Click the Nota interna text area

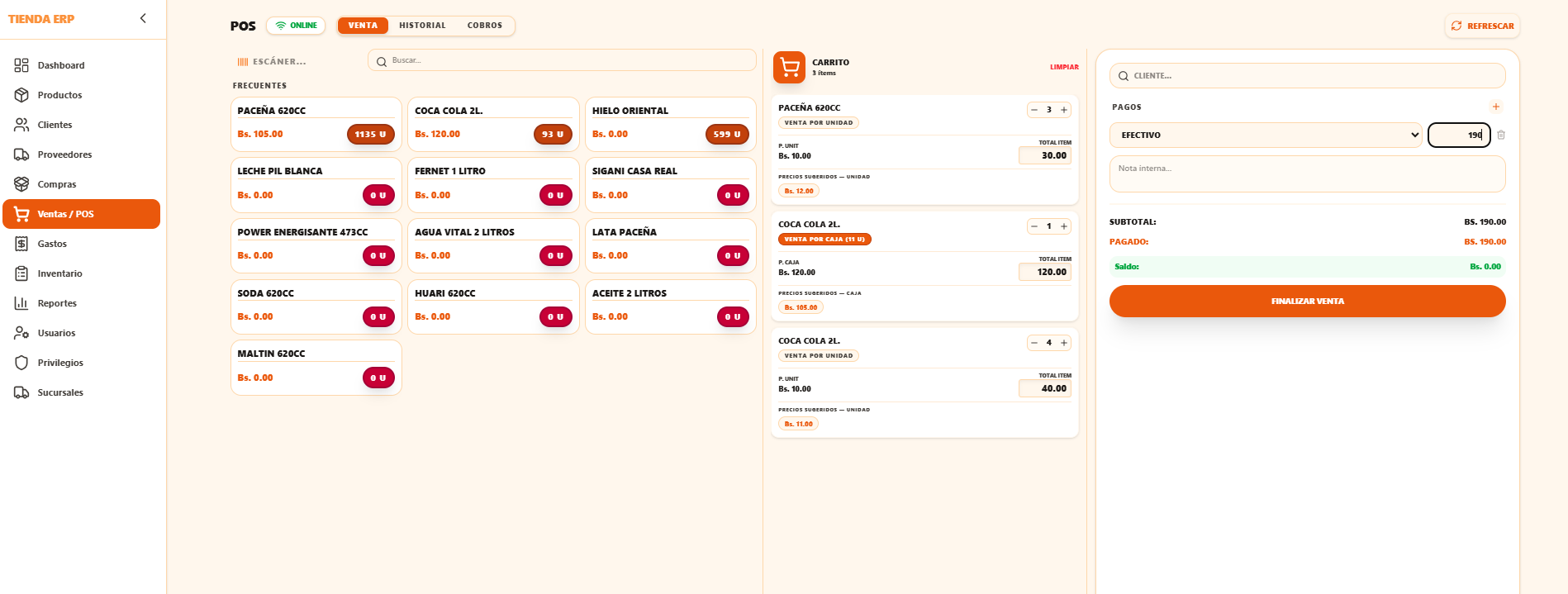(x=1307, y=174)
